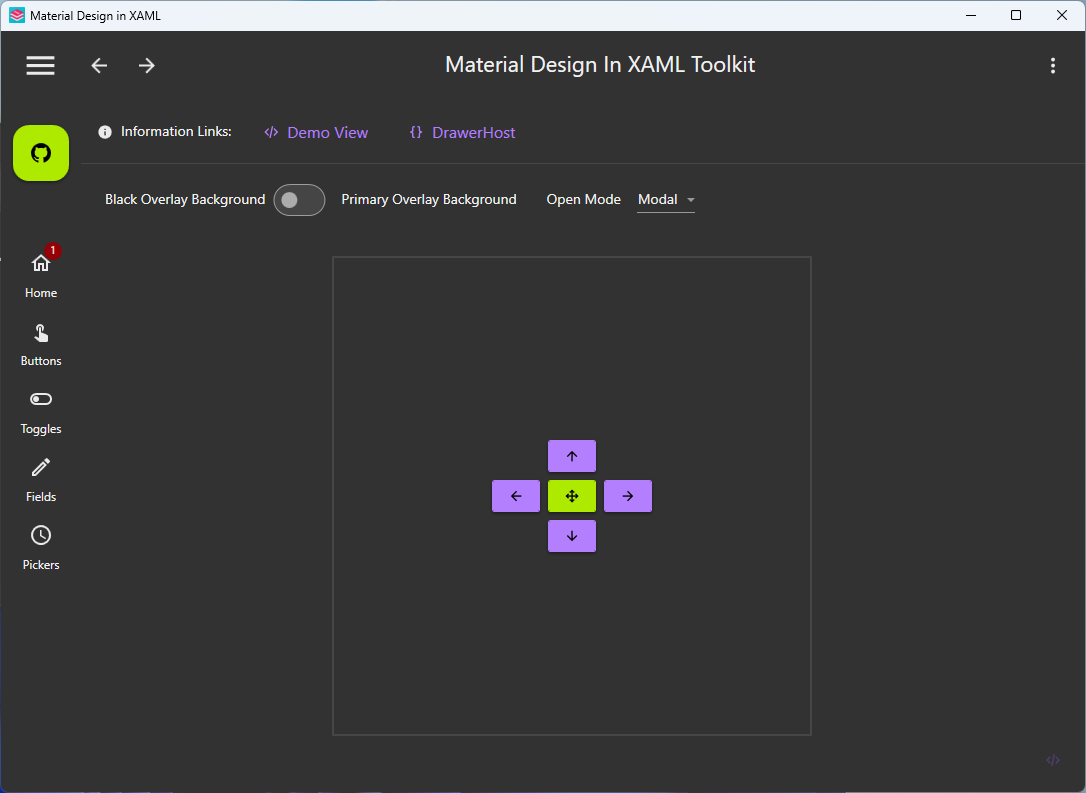1086x793 pixels.
Task: Close the Material Design in XAML window
Action: click(1061, 15)
